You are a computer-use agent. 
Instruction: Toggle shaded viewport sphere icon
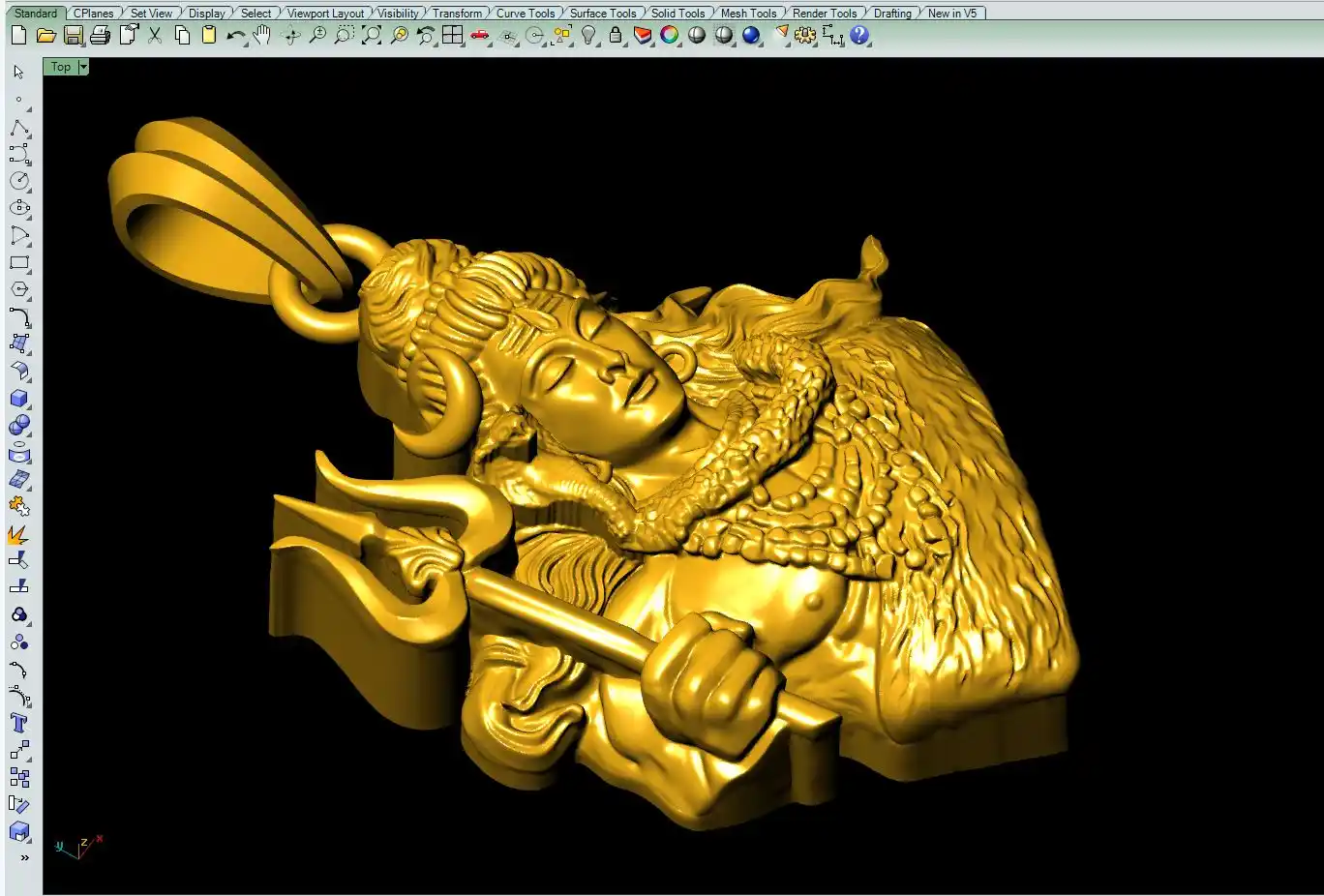[697, 36]
